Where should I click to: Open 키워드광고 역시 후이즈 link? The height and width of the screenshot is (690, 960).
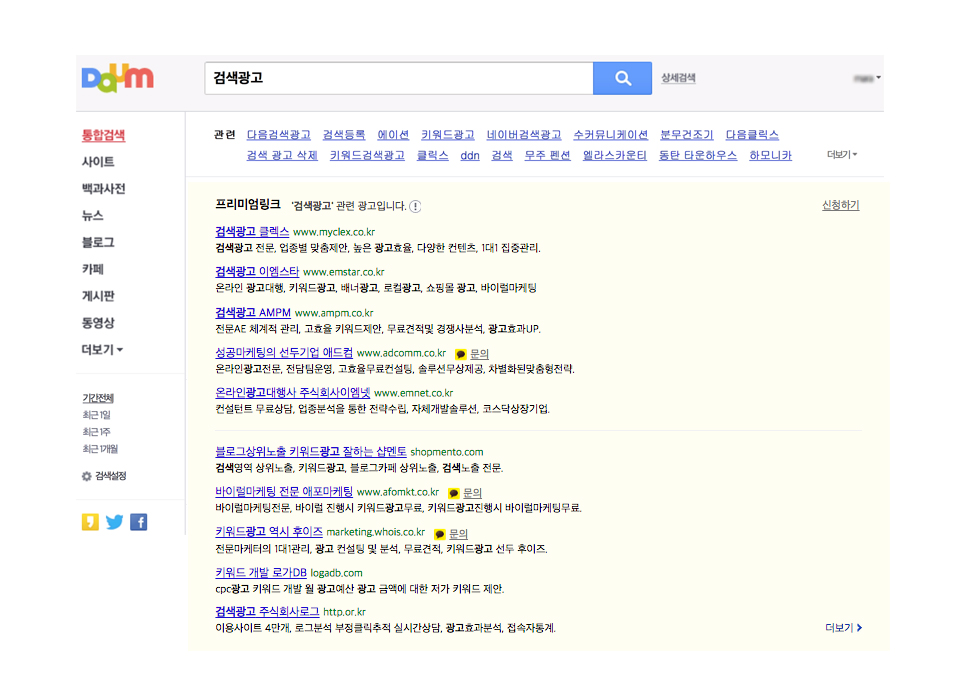pos(269,531)
